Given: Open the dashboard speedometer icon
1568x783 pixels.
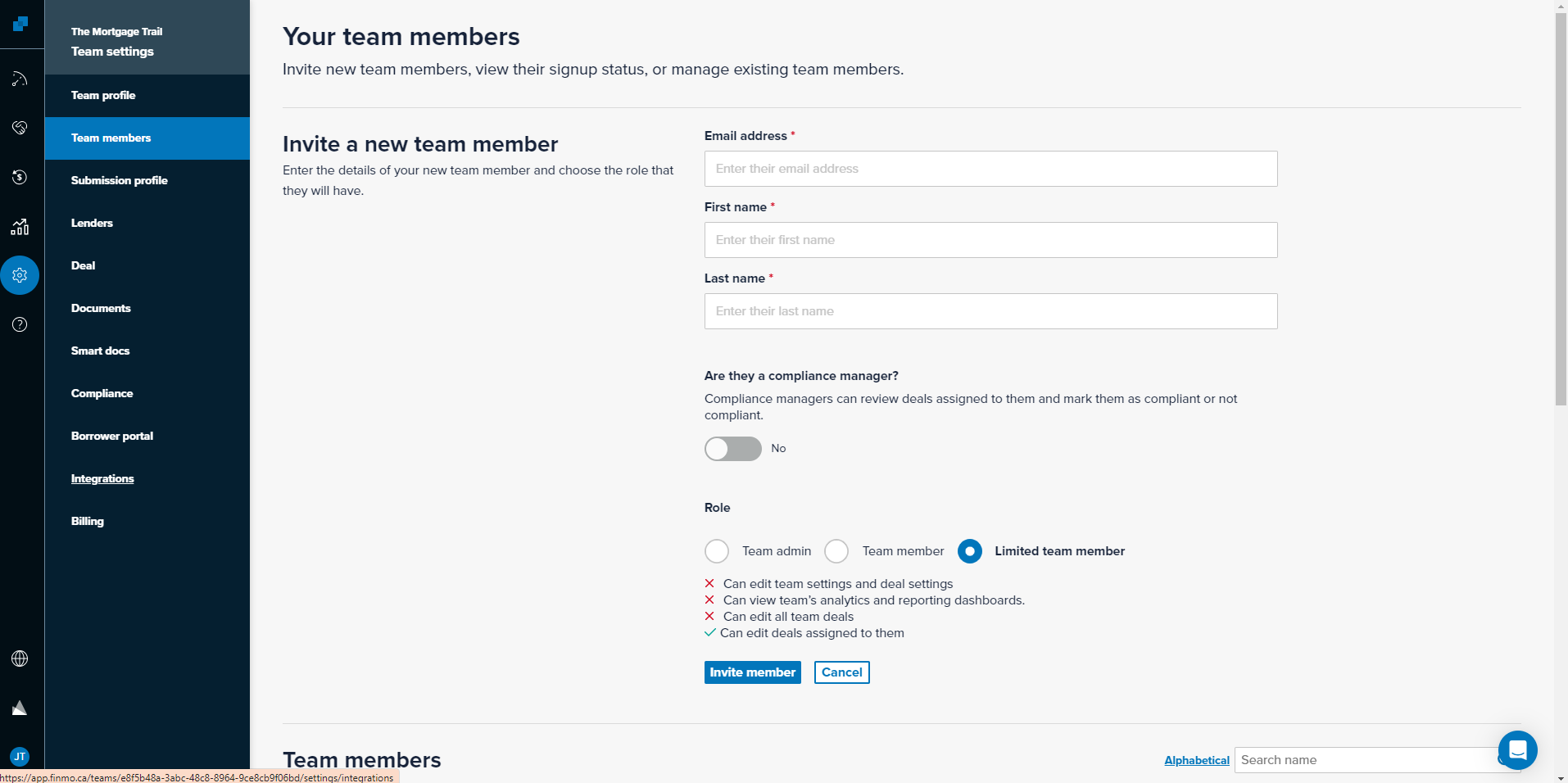Looking at the screenshot, I should (x=20, y=79).
